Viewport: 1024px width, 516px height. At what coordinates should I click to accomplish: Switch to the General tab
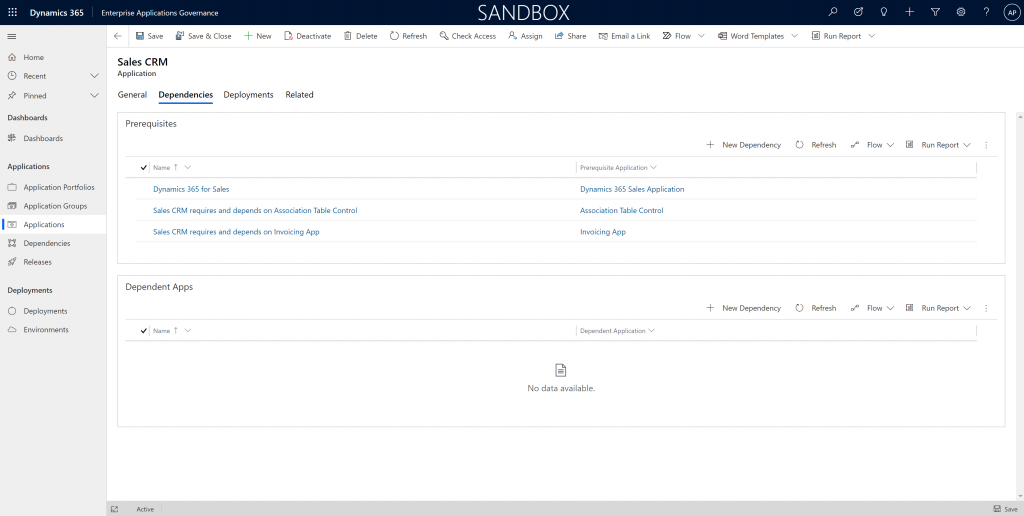[132, 95]
